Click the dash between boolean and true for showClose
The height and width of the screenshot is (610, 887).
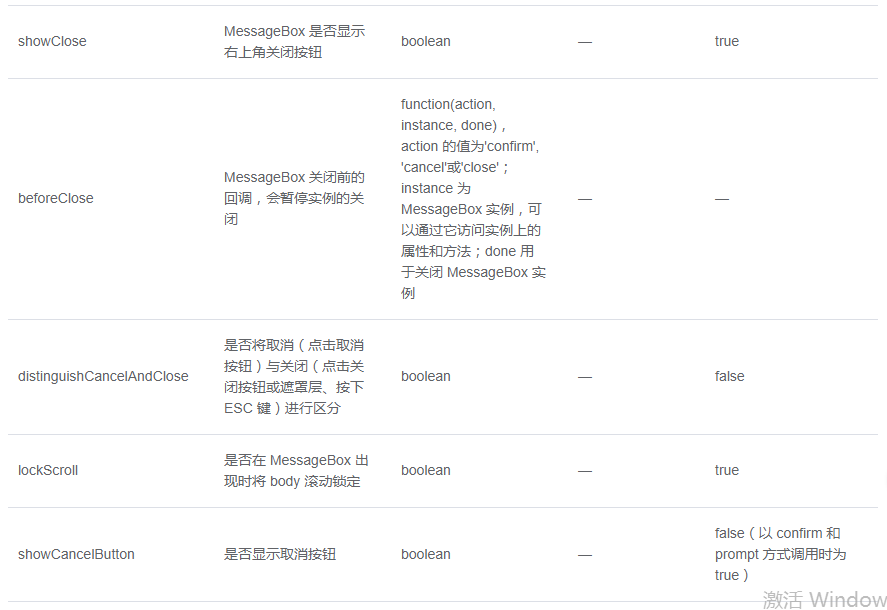click(585, 41)
